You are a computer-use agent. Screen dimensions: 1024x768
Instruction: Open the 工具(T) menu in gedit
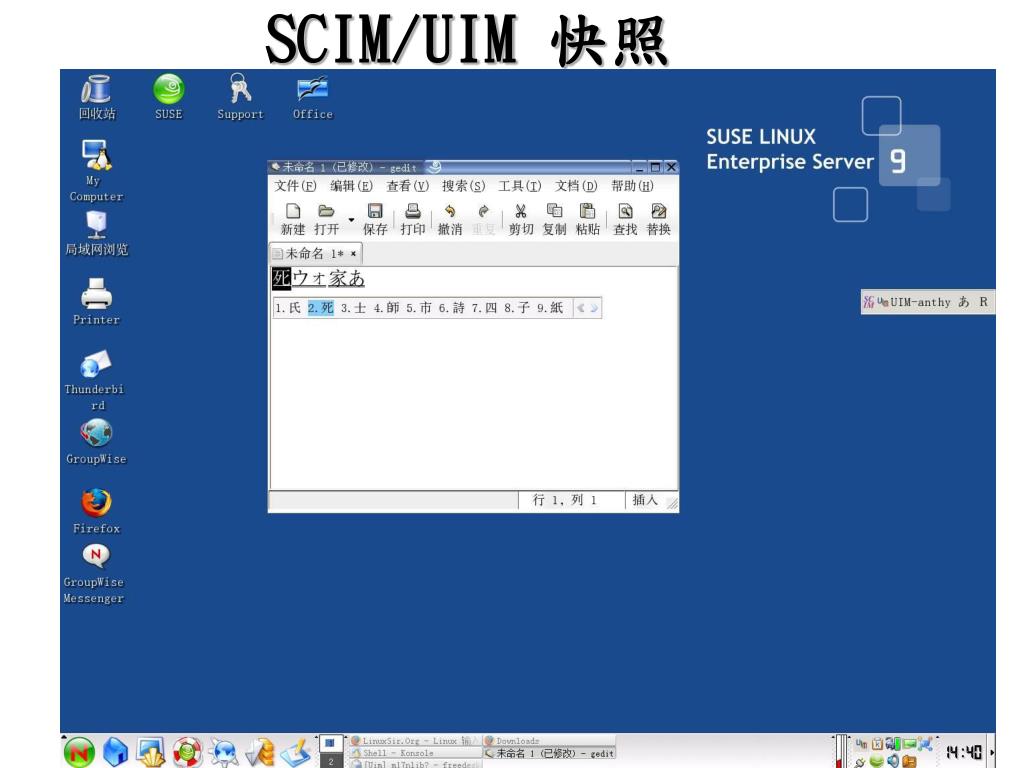(519, 186)
